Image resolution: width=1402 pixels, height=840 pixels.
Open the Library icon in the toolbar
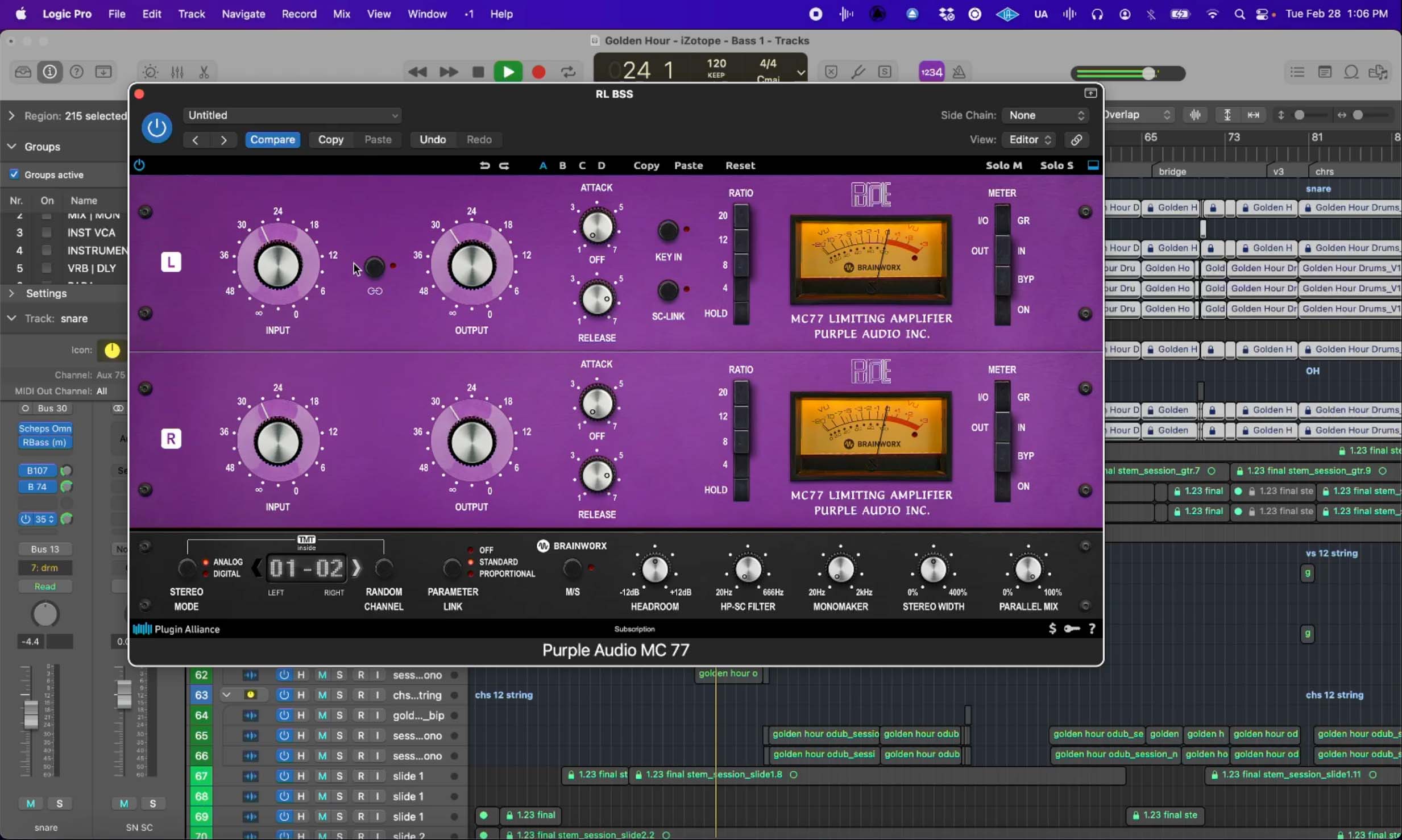tap(23, 72)
